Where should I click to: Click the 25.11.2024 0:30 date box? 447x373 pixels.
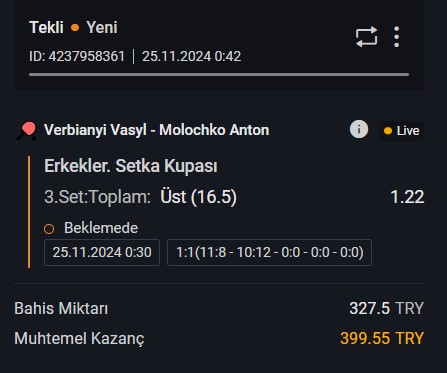pyautogui.click(x=102, y=252)
